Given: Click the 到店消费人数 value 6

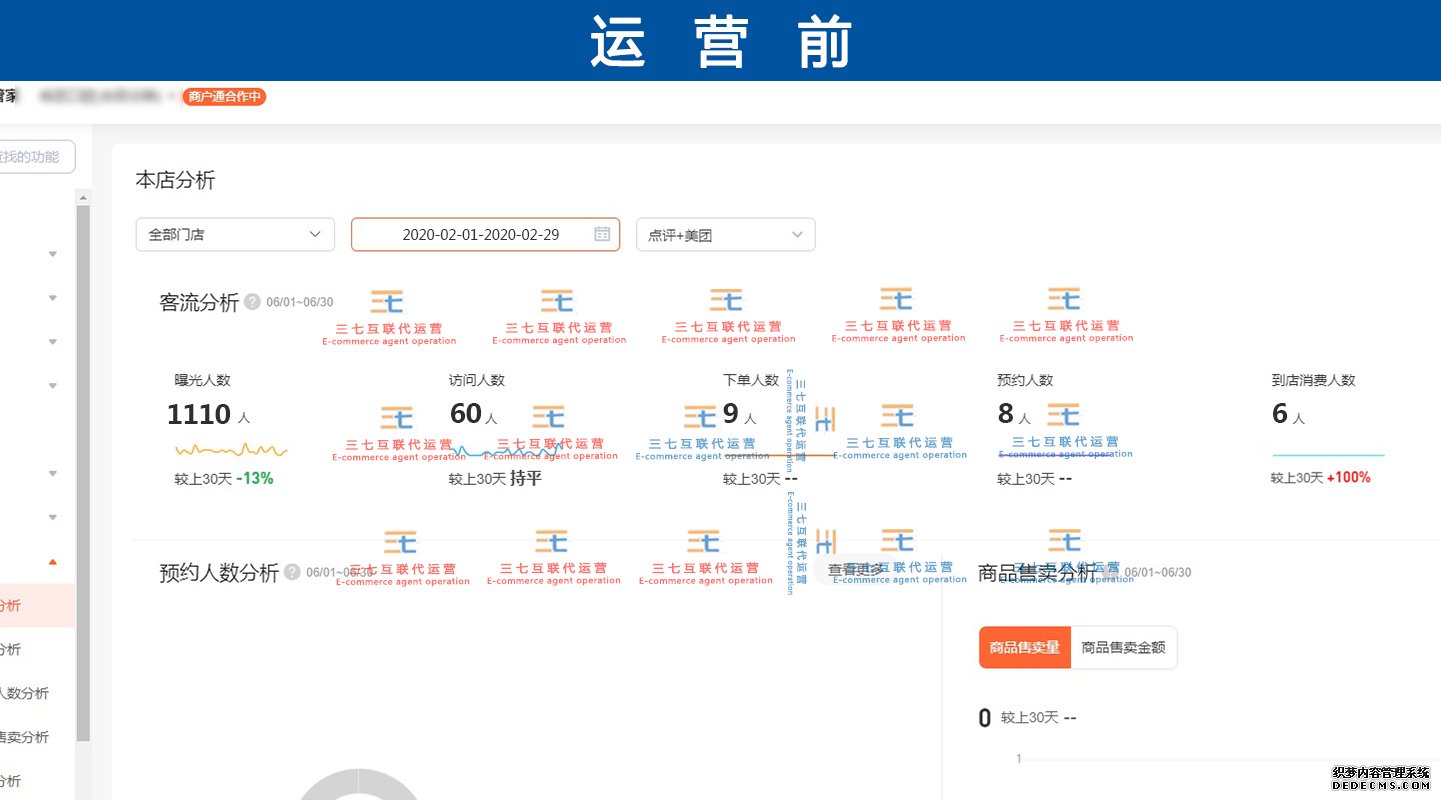Looking at the screenshot, I should [1279, 413].
